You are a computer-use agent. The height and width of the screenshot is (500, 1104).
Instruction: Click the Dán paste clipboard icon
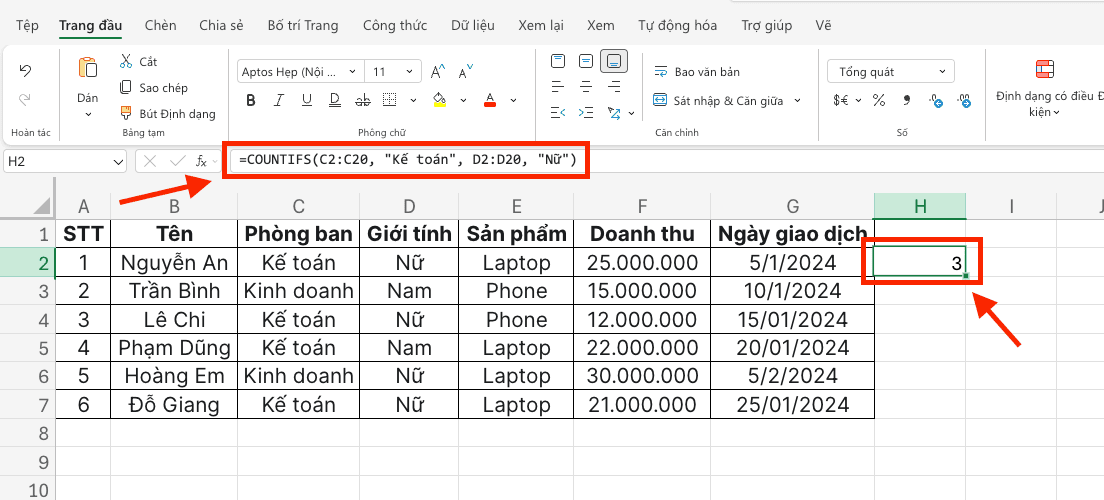click(88, 68)
